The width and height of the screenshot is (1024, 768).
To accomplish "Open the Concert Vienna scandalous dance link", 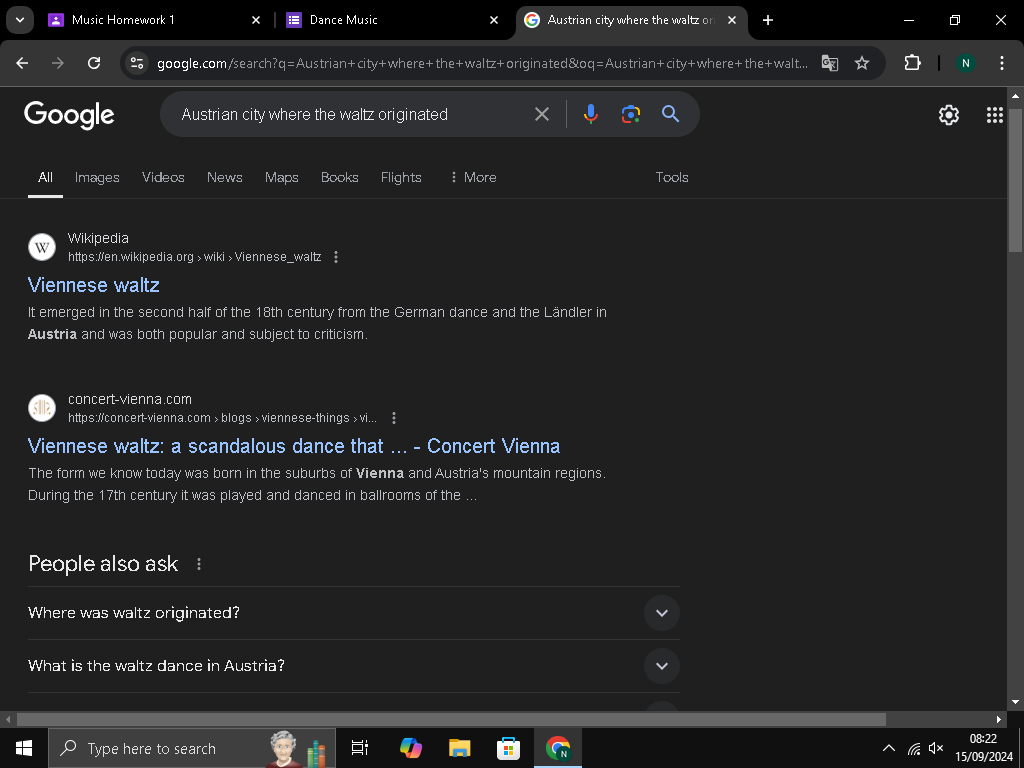I will pos(294,446).
